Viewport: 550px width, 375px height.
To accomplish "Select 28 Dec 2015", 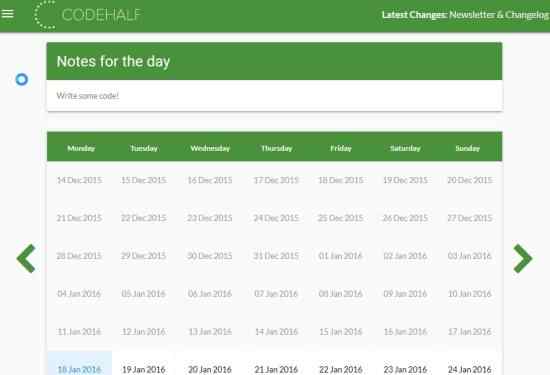I will [79, 256].
